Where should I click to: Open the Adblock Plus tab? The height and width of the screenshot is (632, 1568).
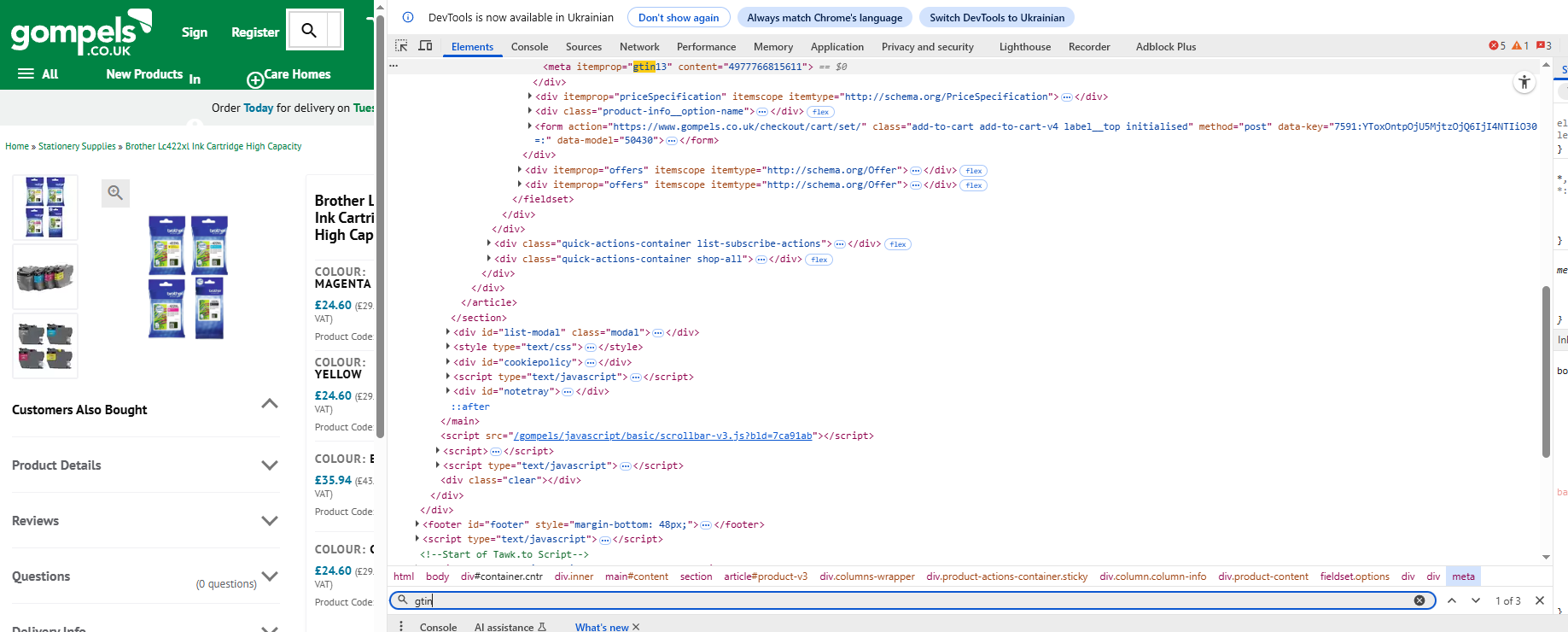[1166, 47]
